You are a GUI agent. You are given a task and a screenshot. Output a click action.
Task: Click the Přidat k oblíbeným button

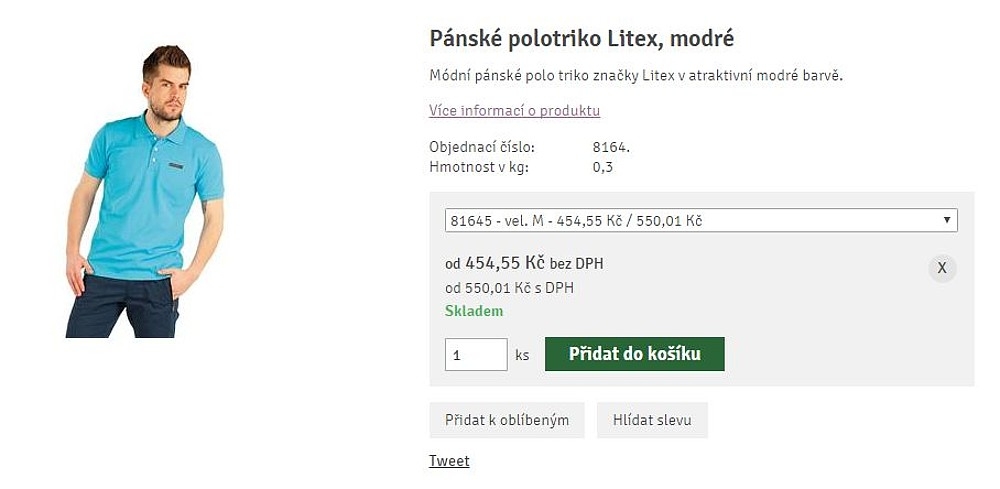click(507, 420)
